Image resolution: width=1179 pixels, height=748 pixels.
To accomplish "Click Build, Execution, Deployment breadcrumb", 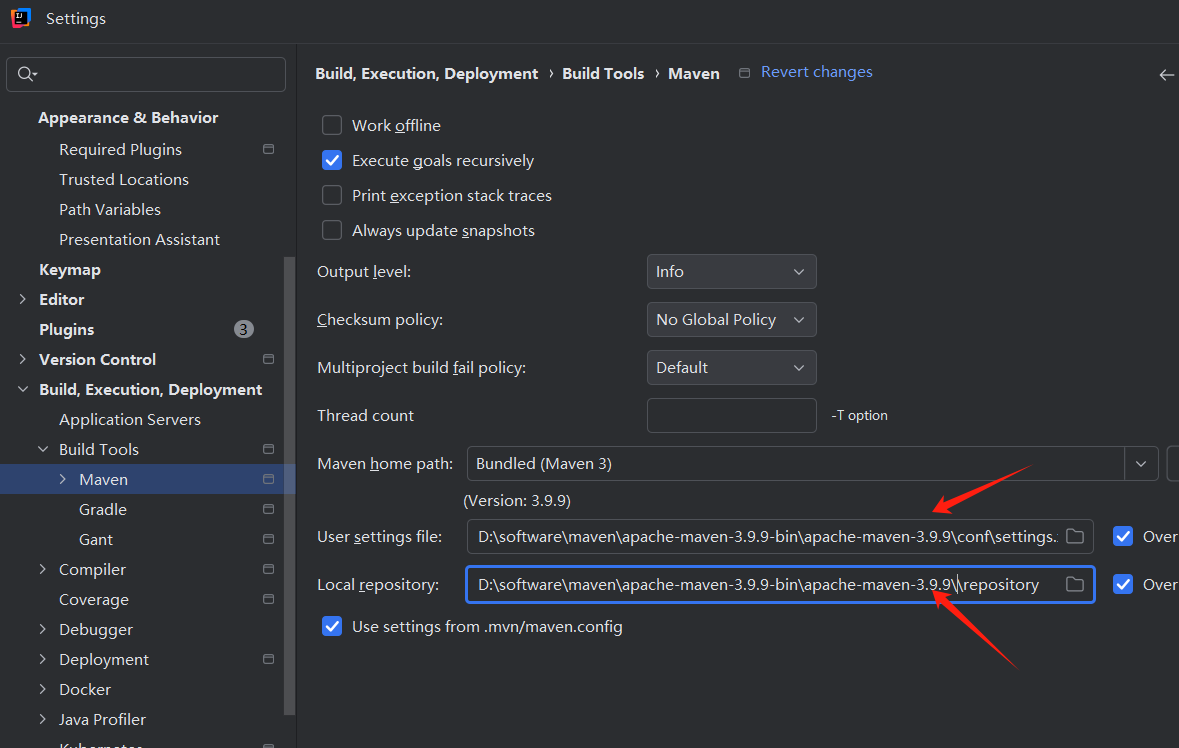I will tap(426, 74).
